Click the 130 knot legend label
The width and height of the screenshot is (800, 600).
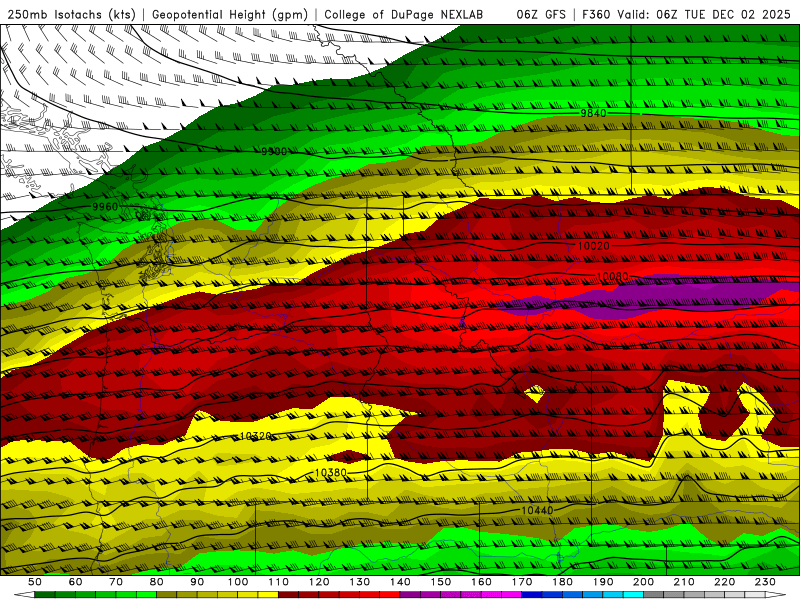[359, 582]
